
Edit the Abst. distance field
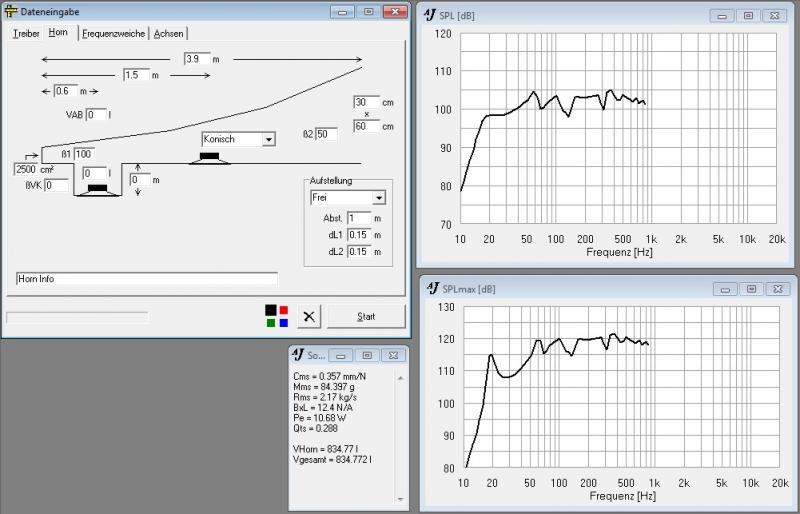click(x=359, y=218)
